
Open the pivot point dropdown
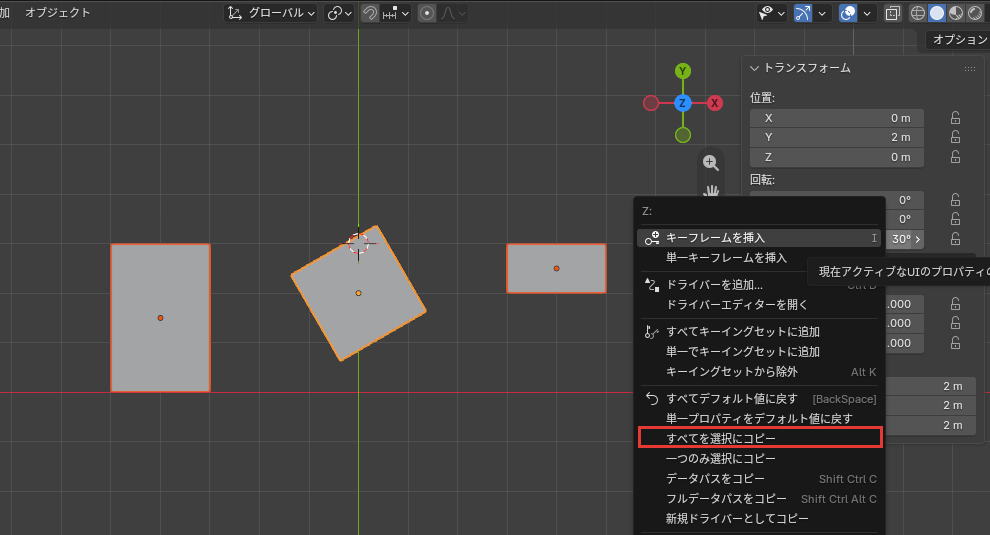[339, 13]
